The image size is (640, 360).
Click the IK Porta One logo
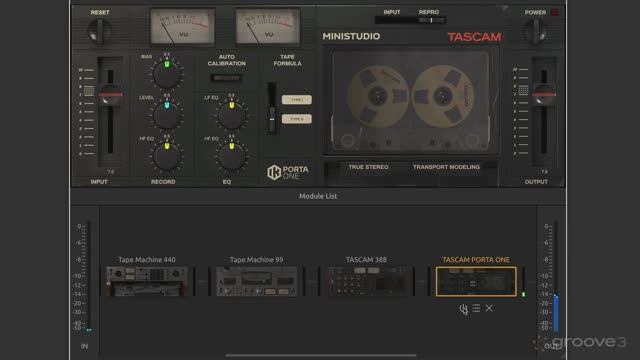[x=288, y=172]
